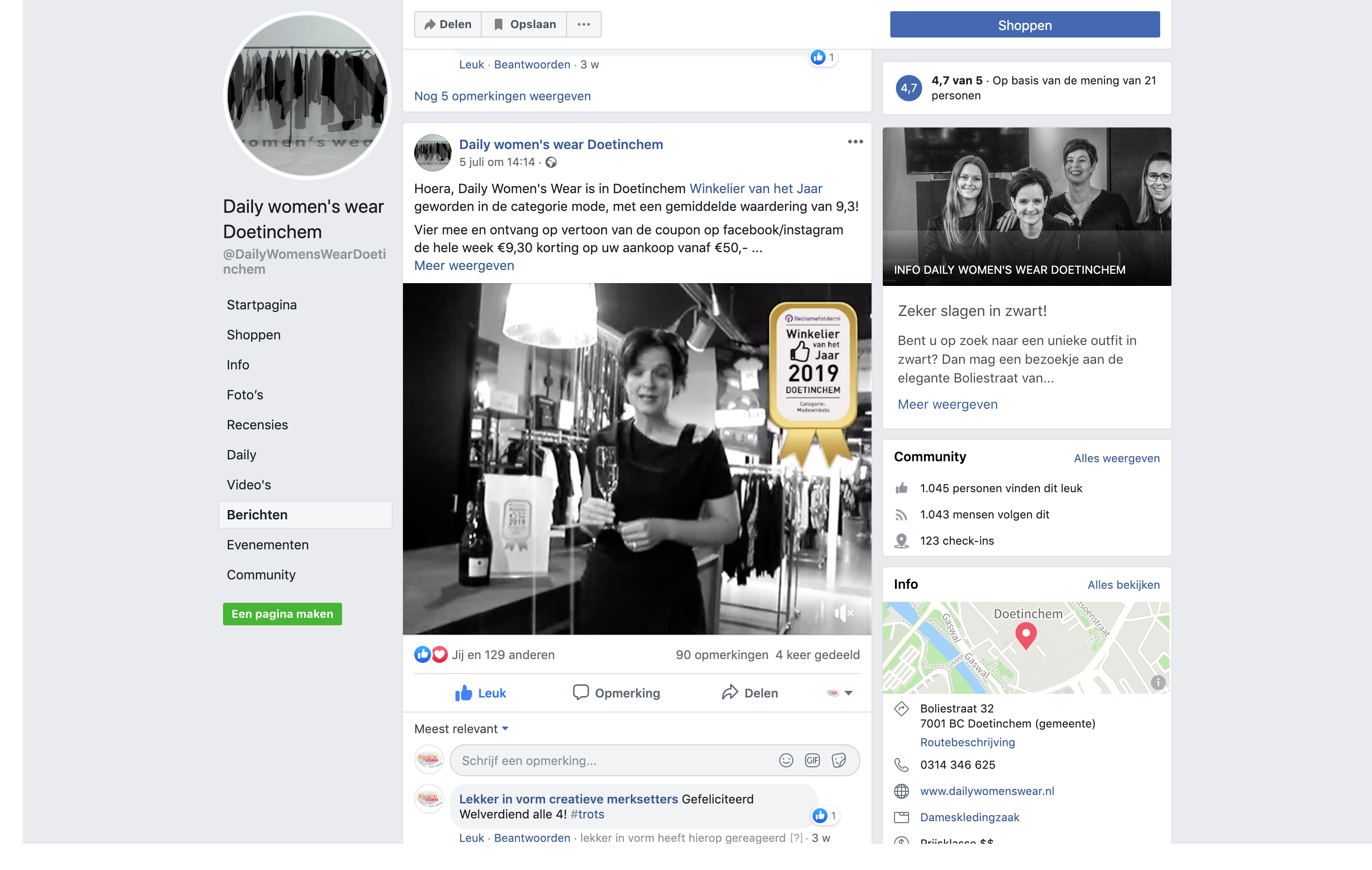
Task: Open the Shoppen sidebar tab
Action: point(254,335)
